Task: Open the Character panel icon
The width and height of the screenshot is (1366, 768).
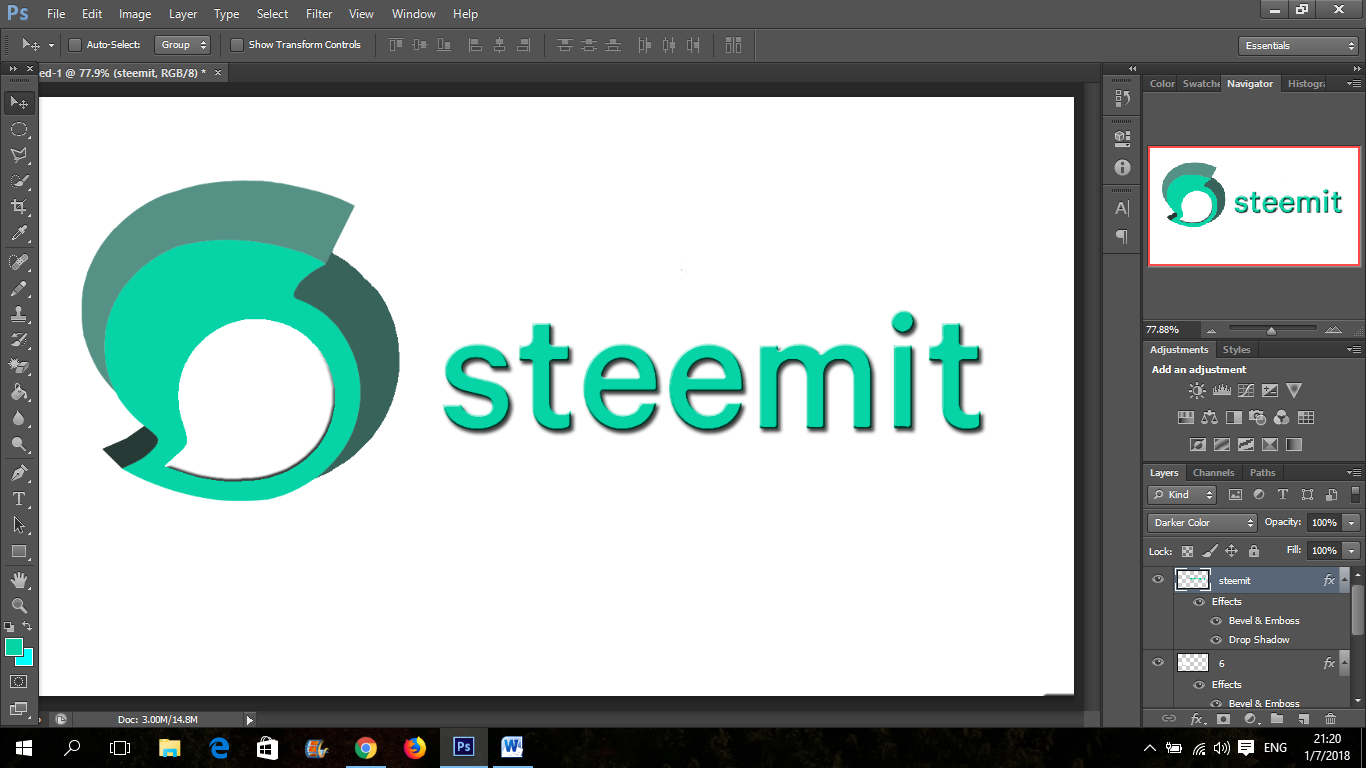Action: pos(1122,208)
